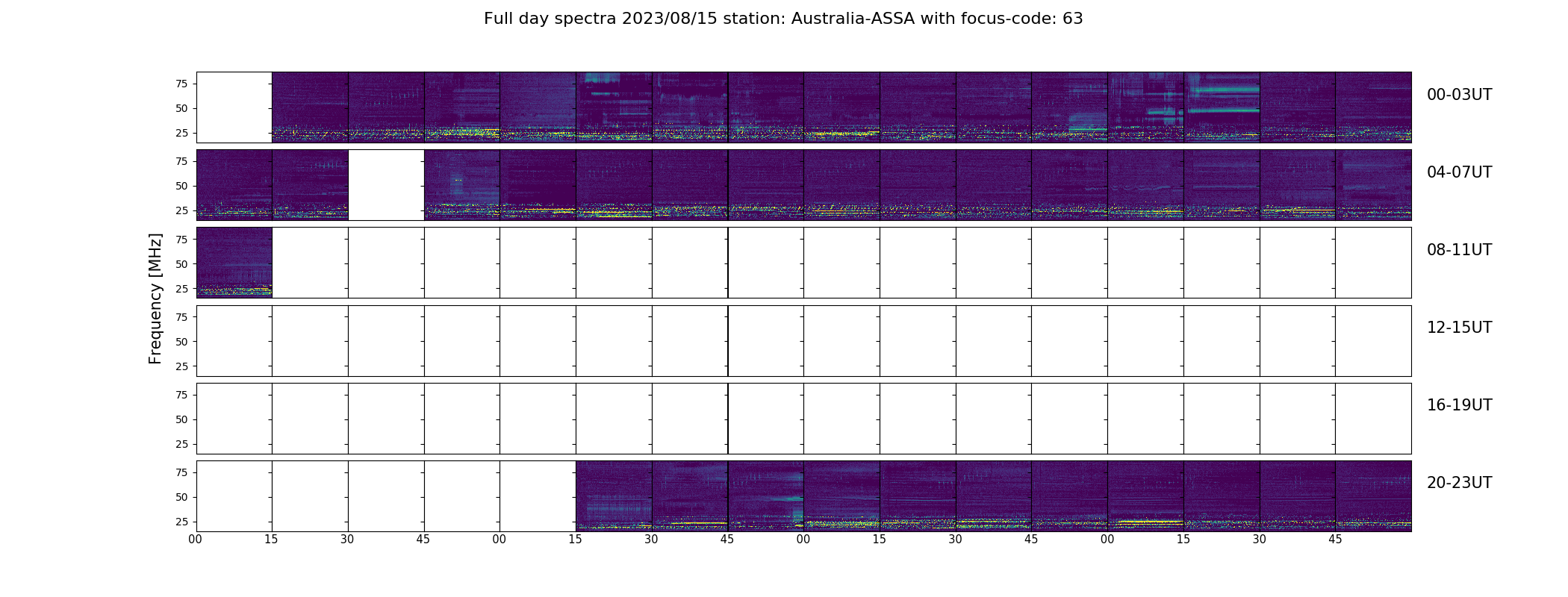The height and width of the screenshot is (597, 1568).
Task: Click the empty 20:00 UT panel in 20-23UT row
Action: click(x=234, y=496)
